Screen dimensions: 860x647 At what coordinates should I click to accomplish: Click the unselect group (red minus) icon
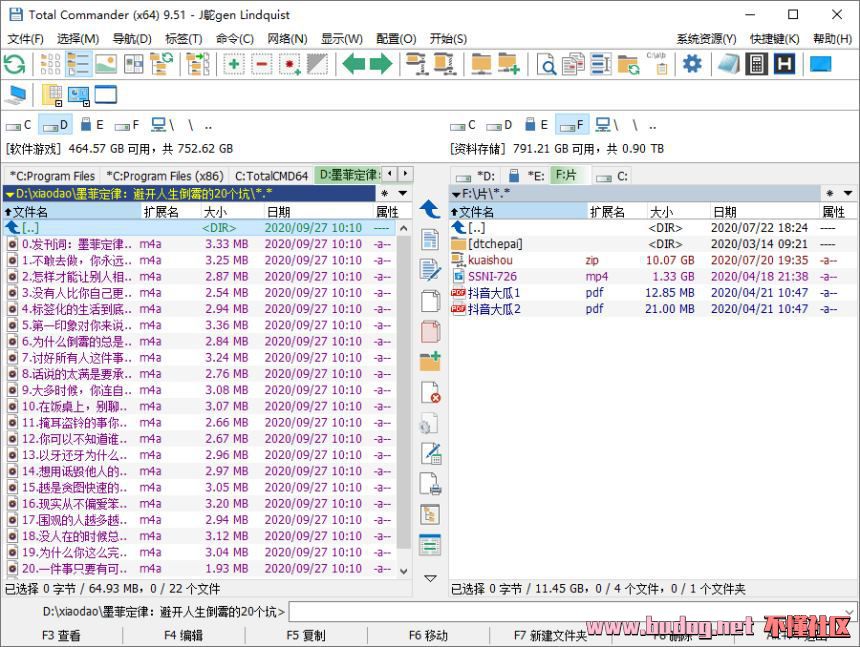tap(262, 64)
